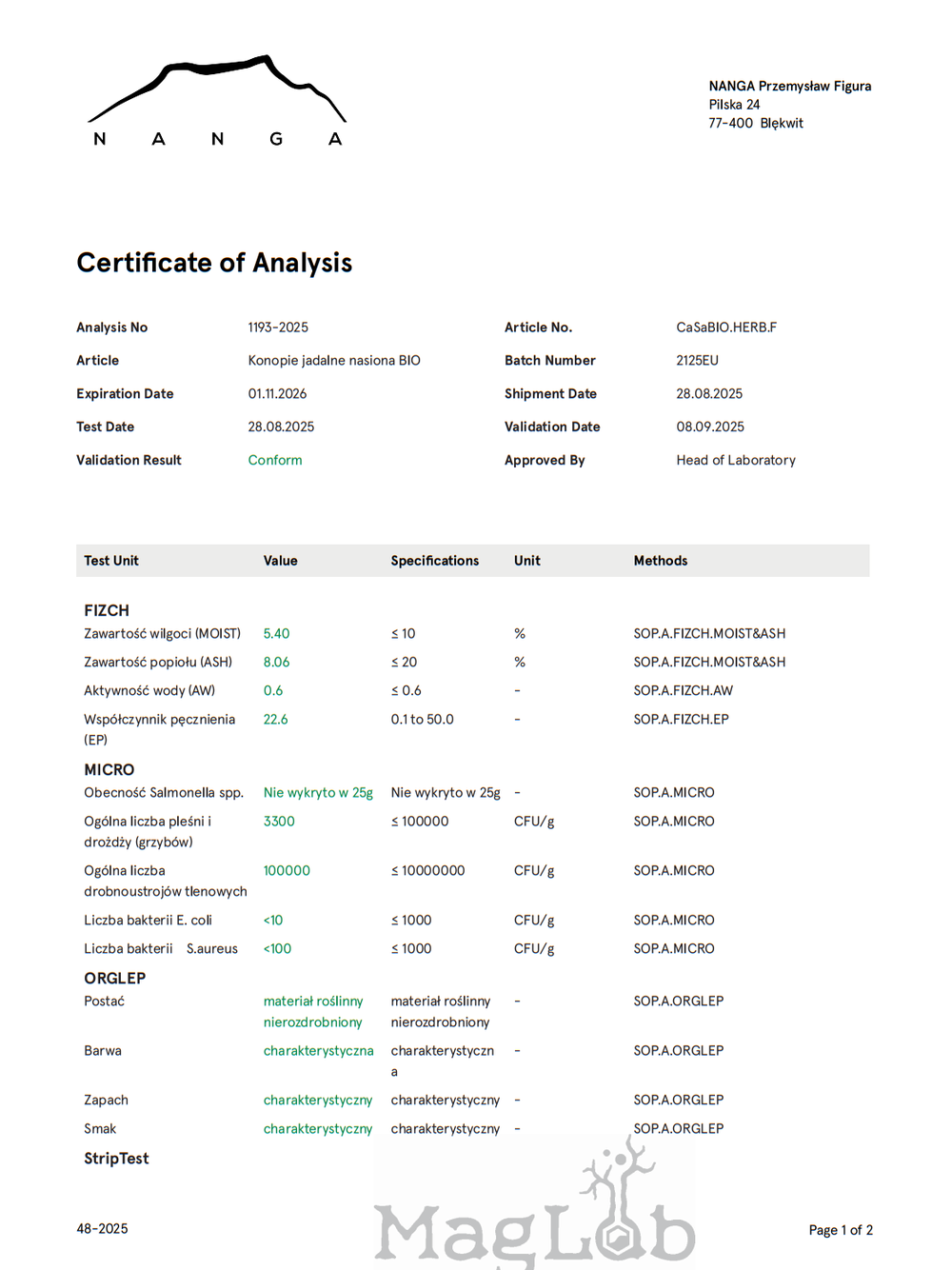The height and width of the screenshot is (1270, 952).
Task: Click the Methods column header
Action: [660, 561]
